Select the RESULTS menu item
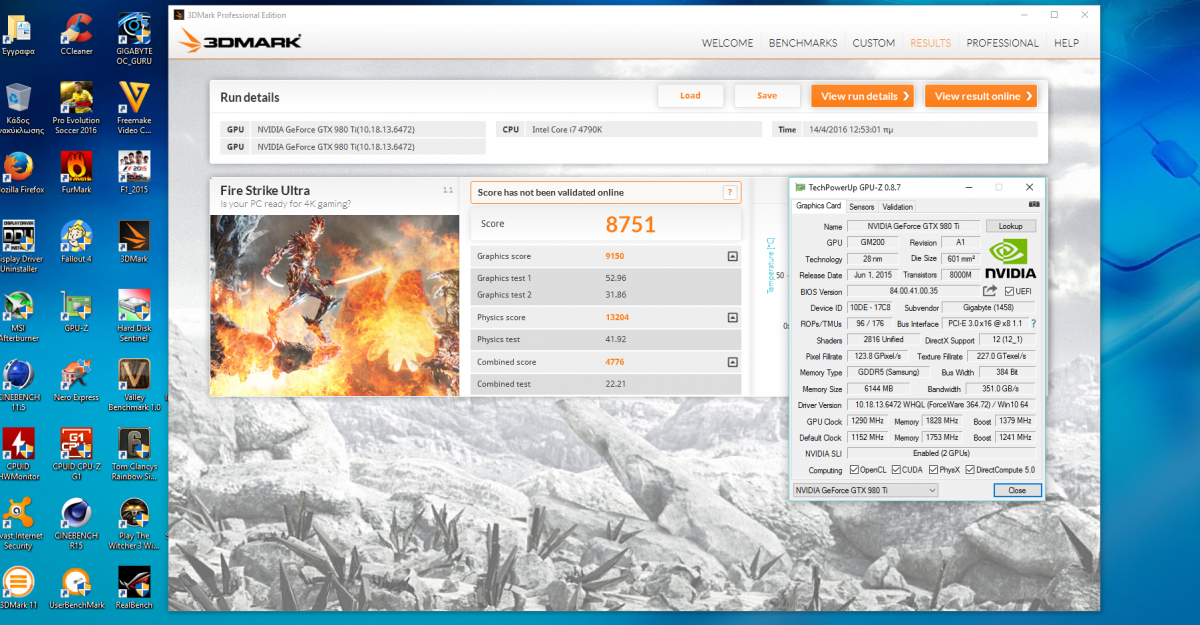The image size is (1200, 625). coord(930,43)
